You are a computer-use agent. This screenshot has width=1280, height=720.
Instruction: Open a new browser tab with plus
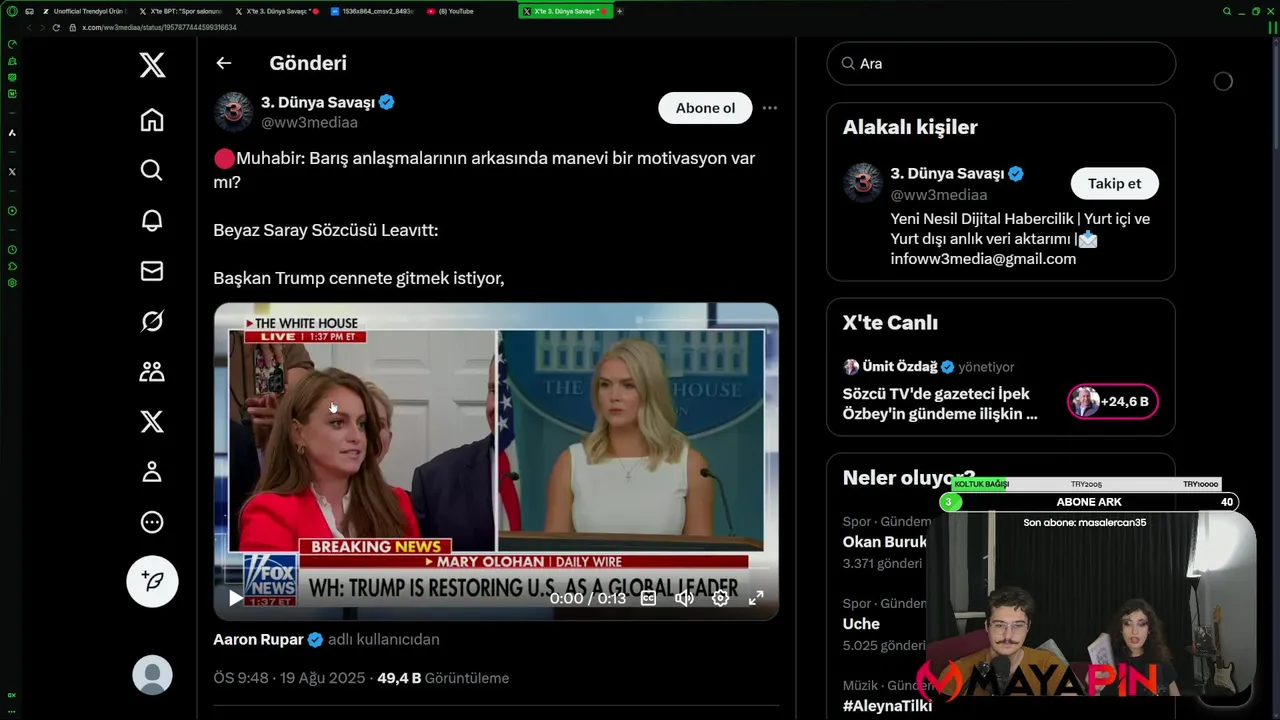(x=620, y=11)
